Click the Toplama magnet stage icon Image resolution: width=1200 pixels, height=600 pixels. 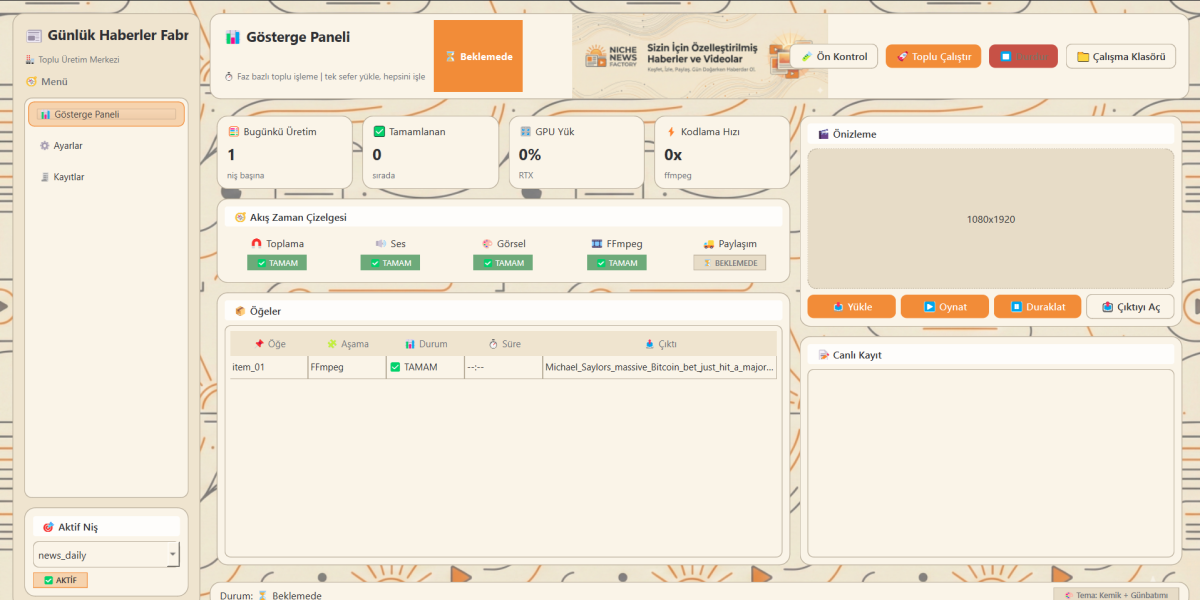[x=256, y=244]
